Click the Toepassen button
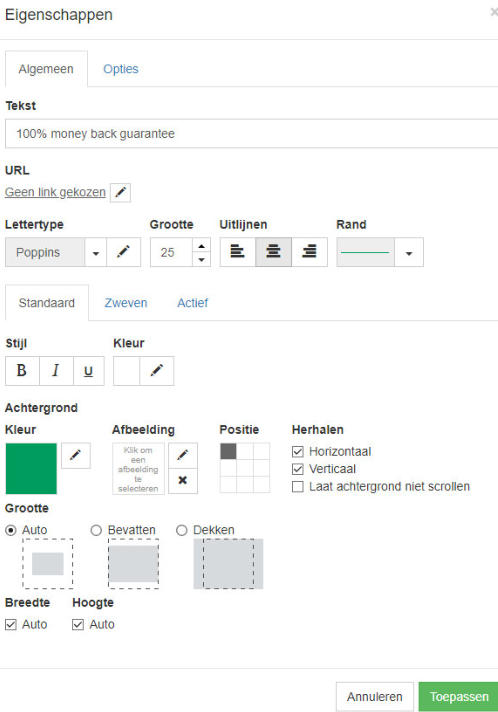Viewport: 498px width, 712px height. [459, 697]
